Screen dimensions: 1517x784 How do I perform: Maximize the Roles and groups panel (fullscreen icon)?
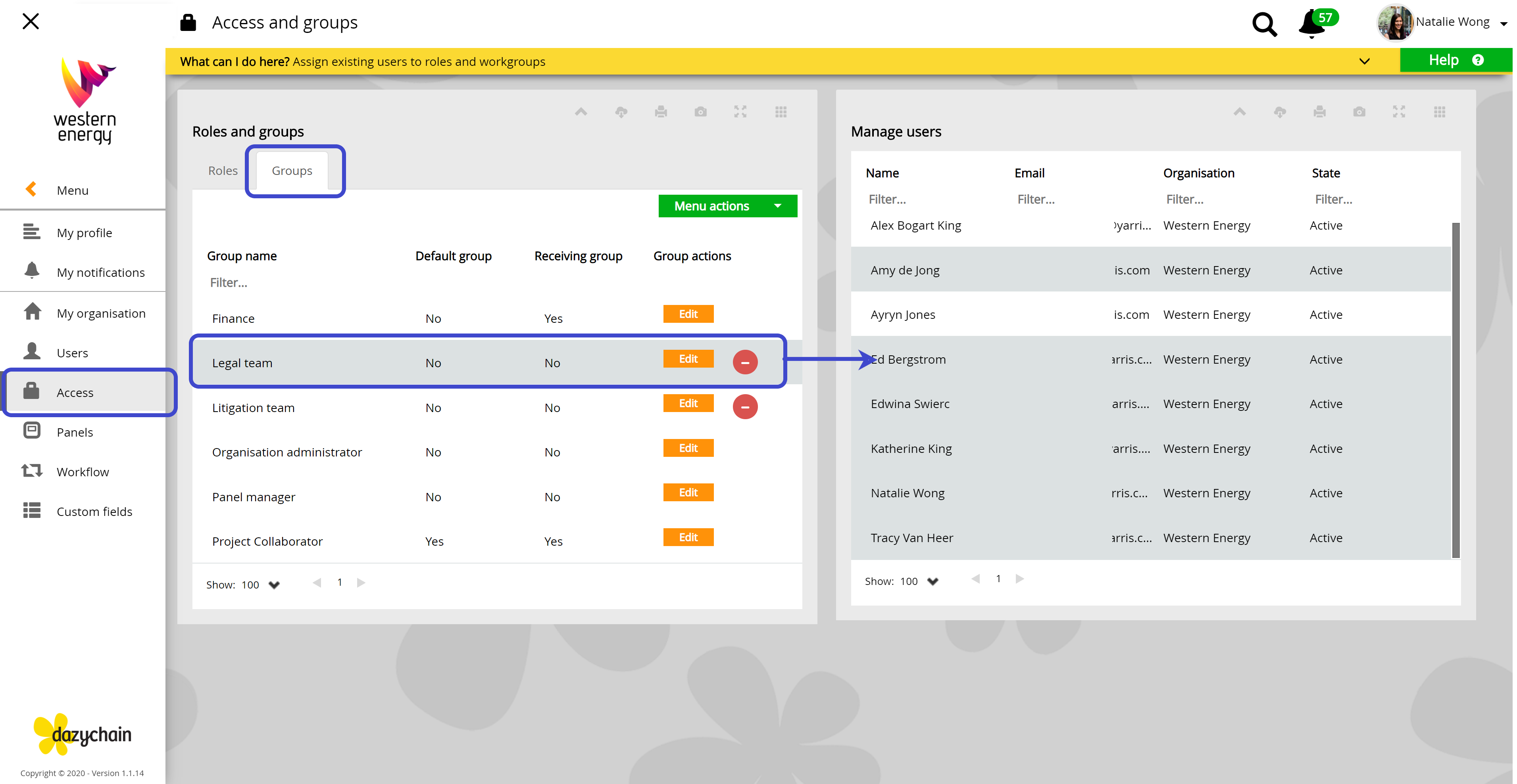(740, 111)
